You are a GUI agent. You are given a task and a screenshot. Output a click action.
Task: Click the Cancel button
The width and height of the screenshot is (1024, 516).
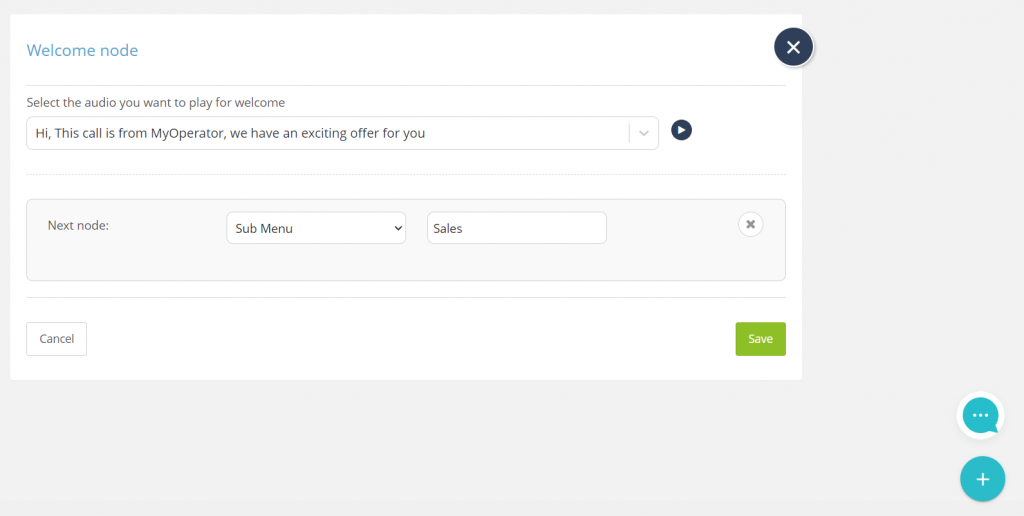click(56, 339)
